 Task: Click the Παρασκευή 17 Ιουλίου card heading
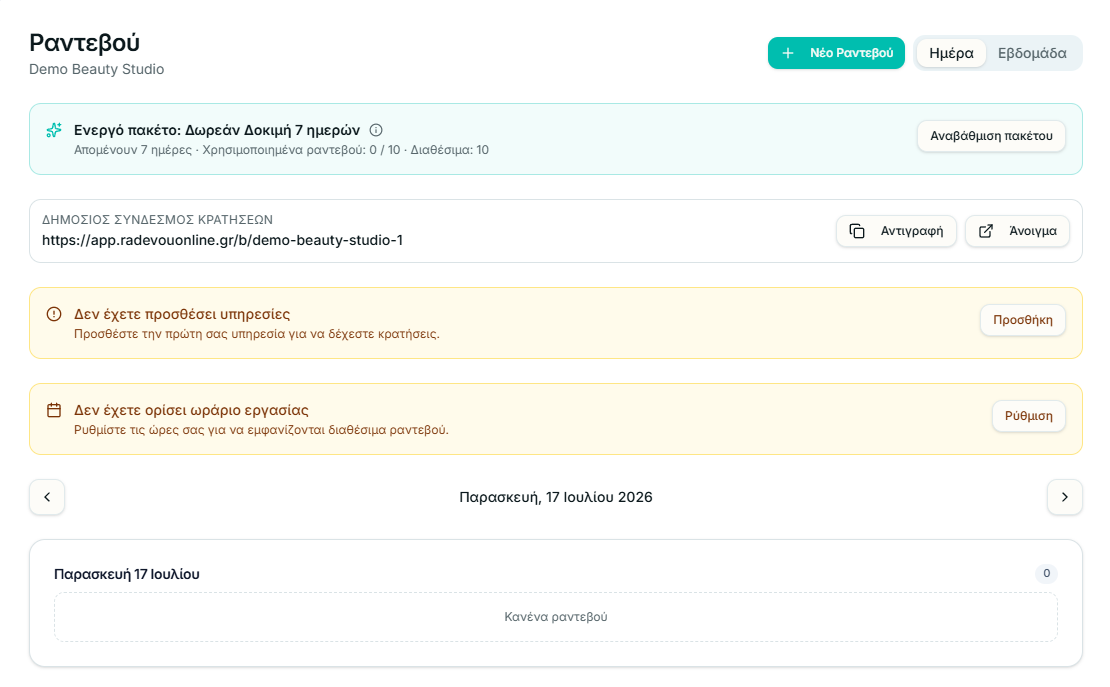127,574
